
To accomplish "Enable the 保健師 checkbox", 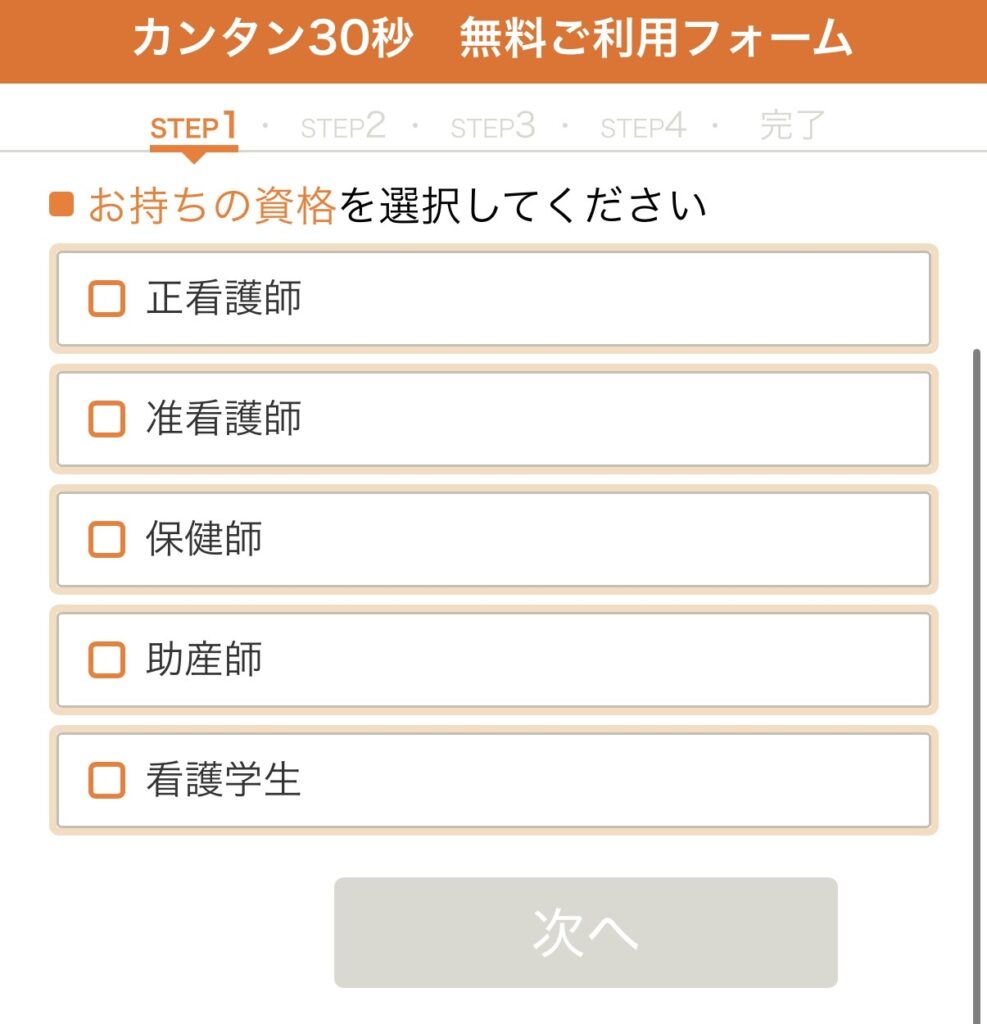I will tap(107, 540).
